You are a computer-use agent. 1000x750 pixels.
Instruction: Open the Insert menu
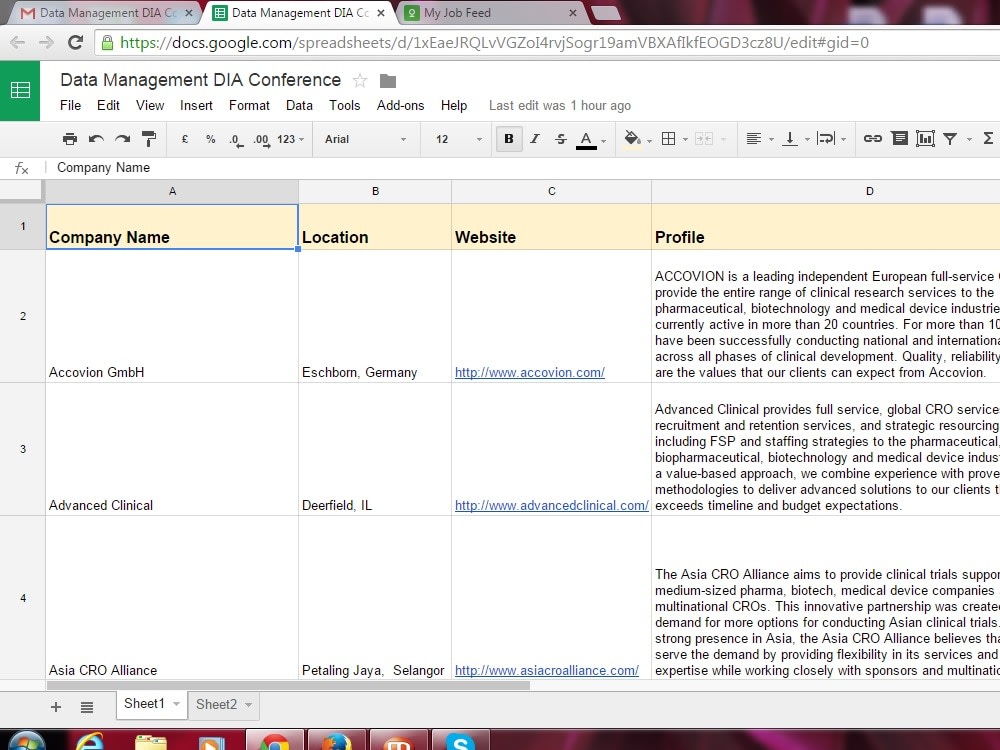click(196, 105)
